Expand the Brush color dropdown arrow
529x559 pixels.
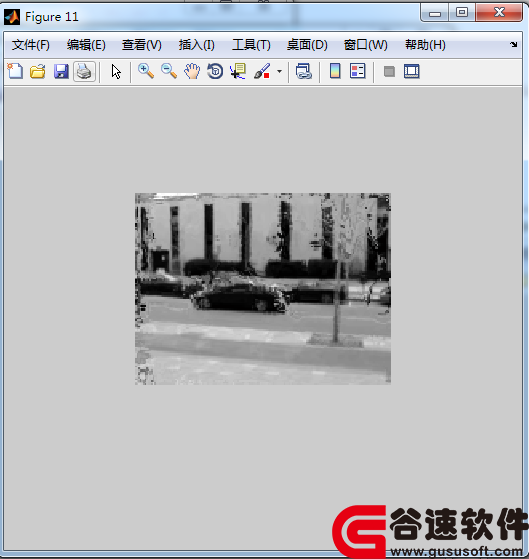[x=279, y=72]
